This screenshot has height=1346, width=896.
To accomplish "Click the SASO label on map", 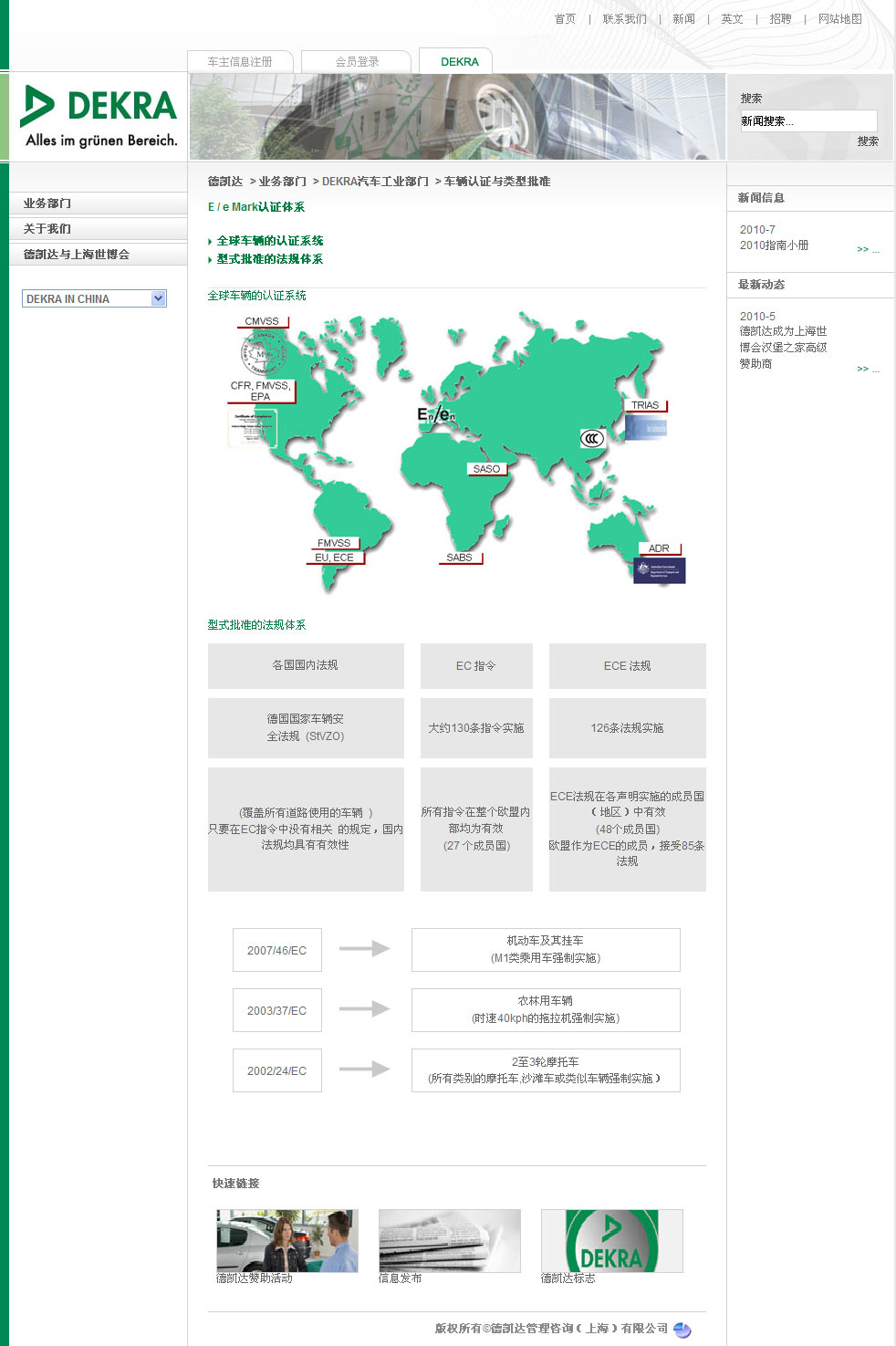I will [486, 469].
